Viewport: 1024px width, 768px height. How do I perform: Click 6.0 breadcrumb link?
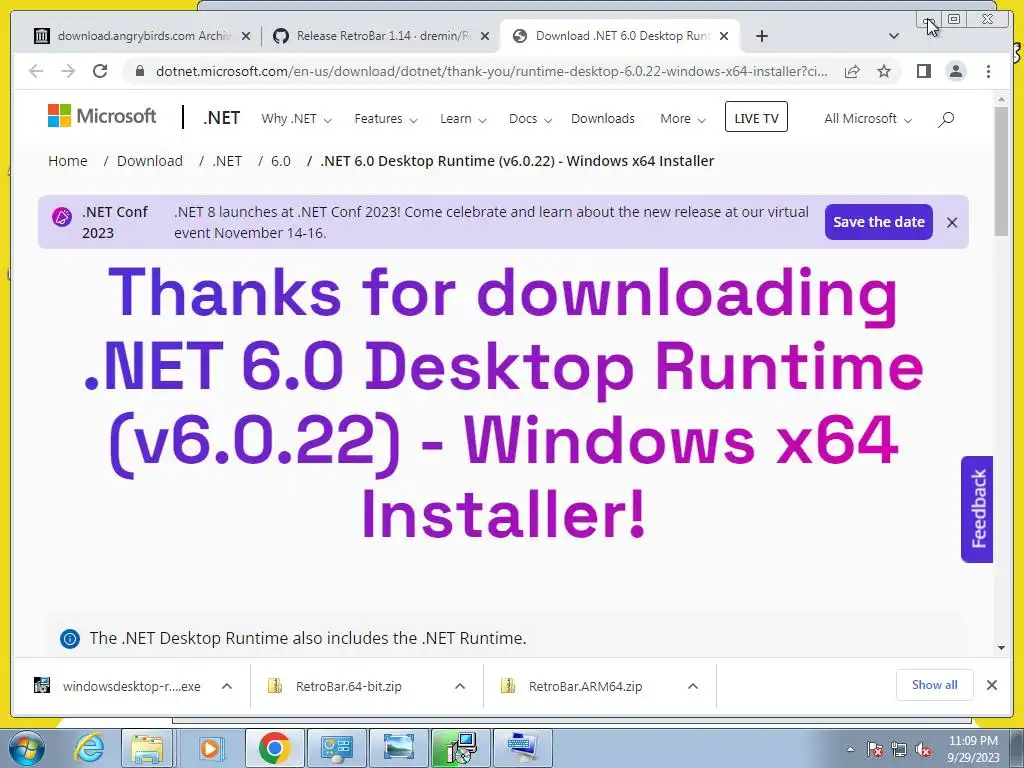[x=281, y=161]
